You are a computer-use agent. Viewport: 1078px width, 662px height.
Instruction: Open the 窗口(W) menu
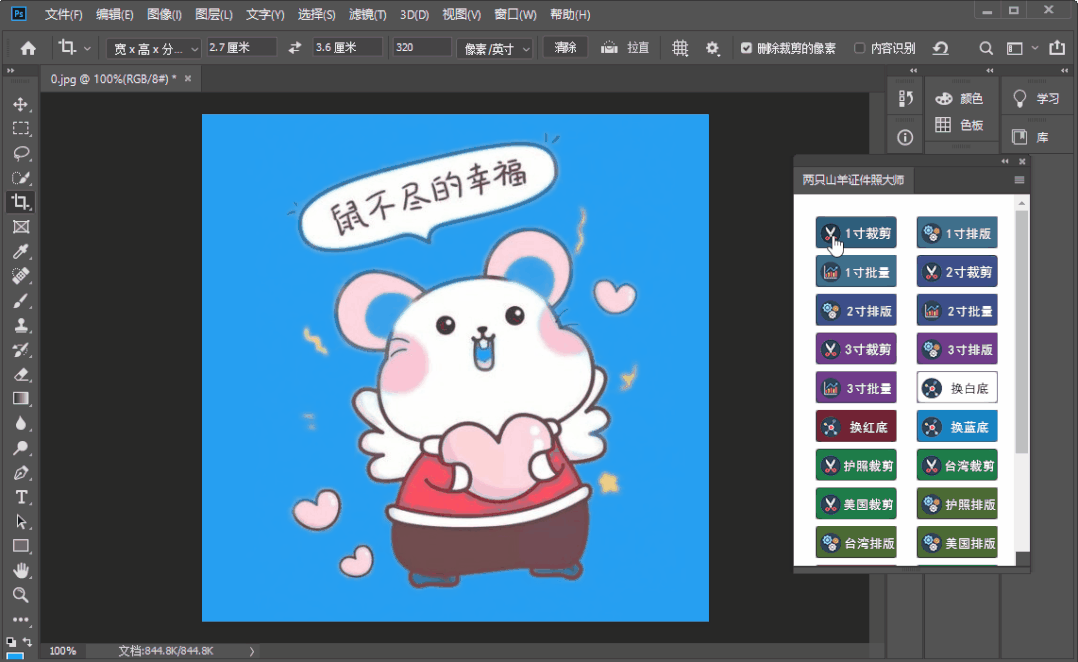click(515, 14)
